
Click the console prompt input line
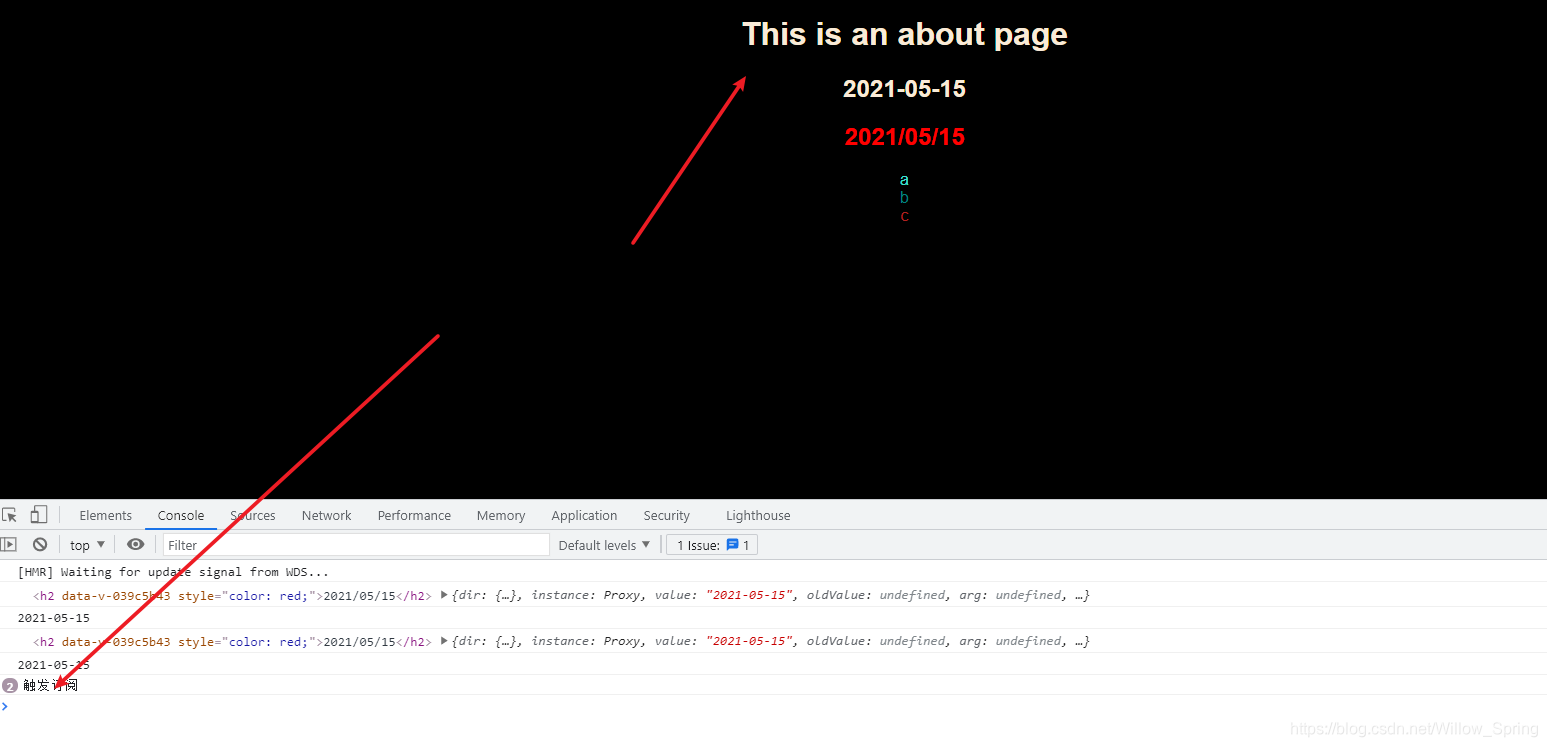[773, 706]
